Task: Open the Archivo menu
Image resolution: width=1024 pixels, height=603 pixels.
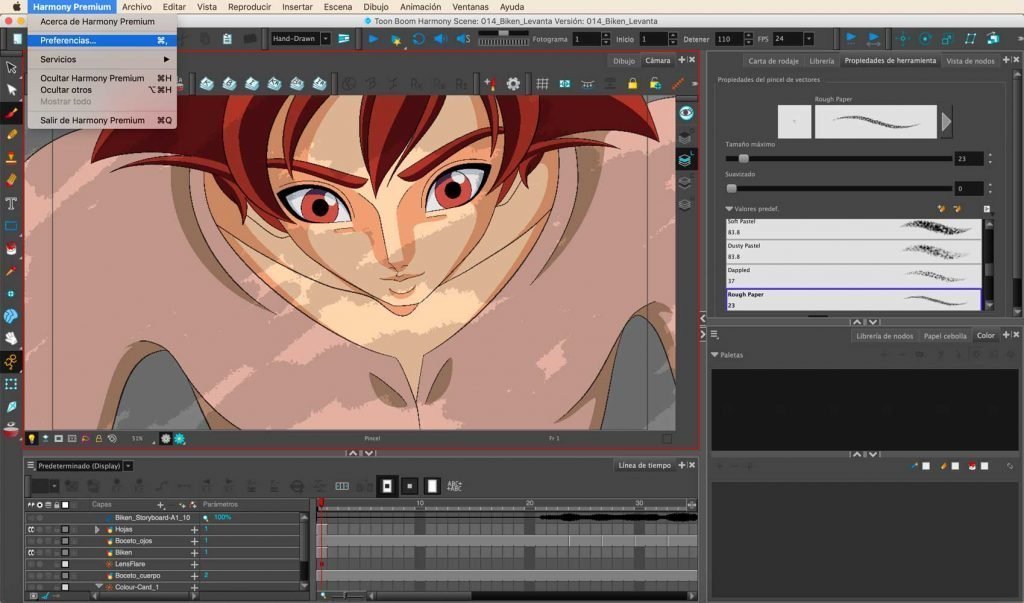Action: [x=136, y=7]
